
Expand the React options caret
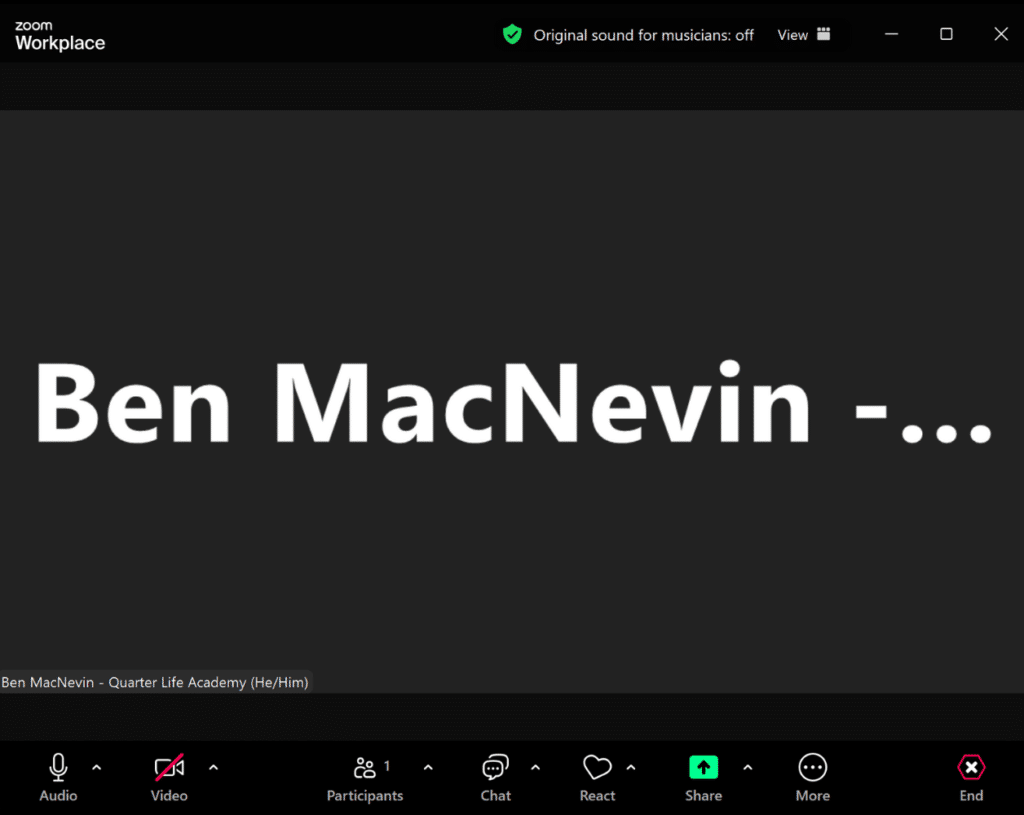point(631,768)
